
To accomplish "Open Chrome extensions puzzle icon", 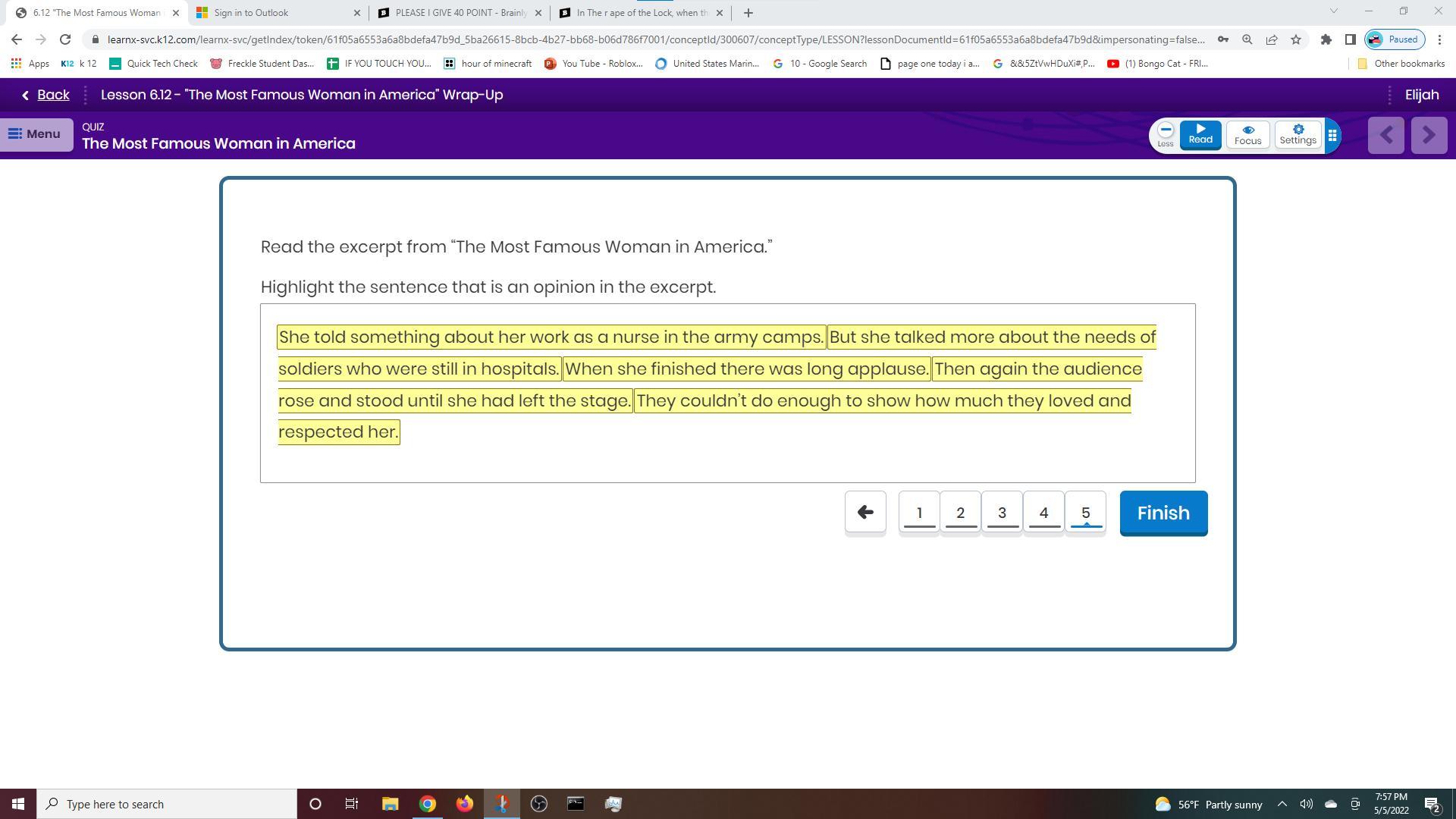I will [1326, 39].
